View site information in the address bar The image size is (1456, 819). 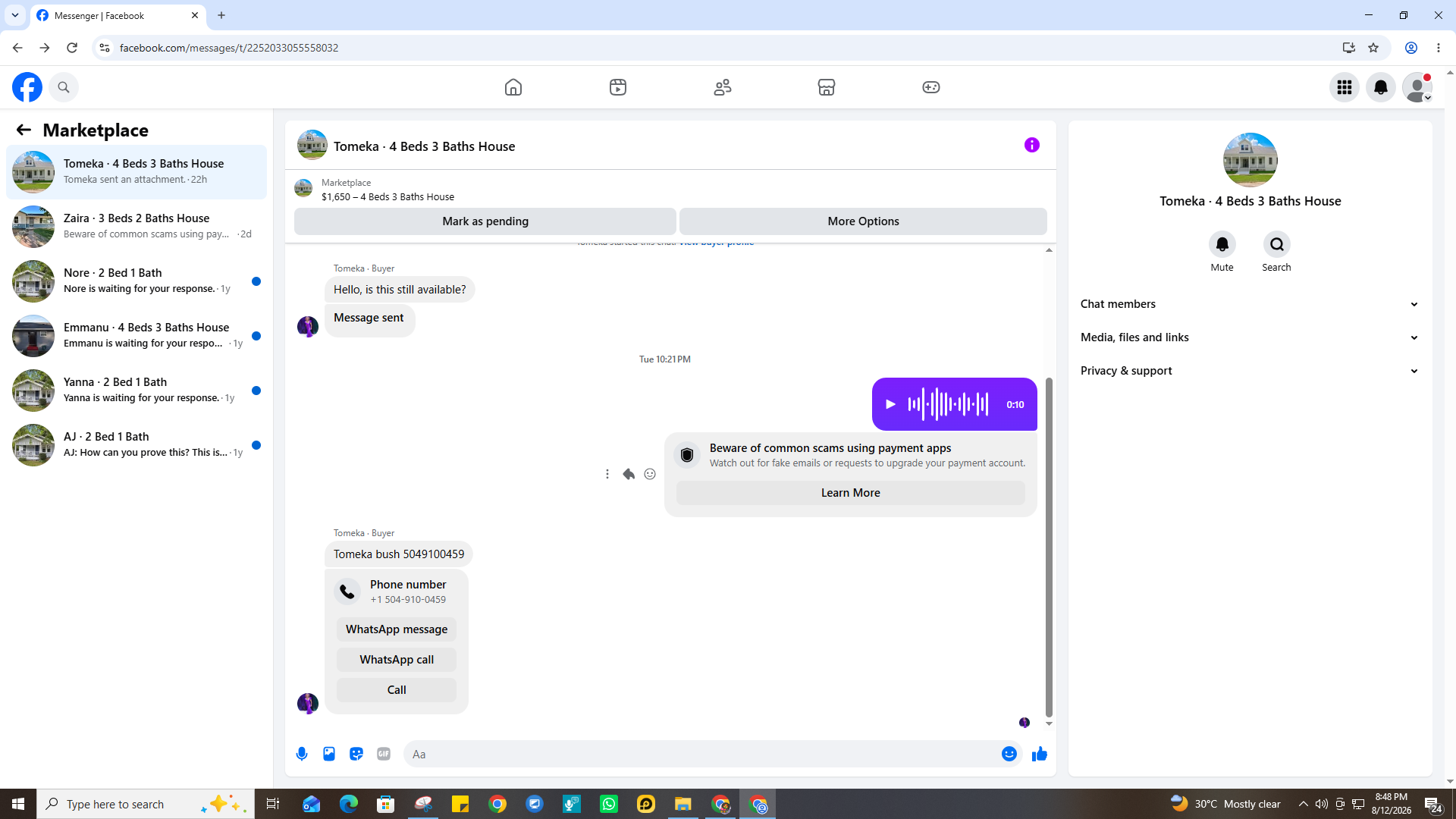pyautogui.click(x=105, y=48)
